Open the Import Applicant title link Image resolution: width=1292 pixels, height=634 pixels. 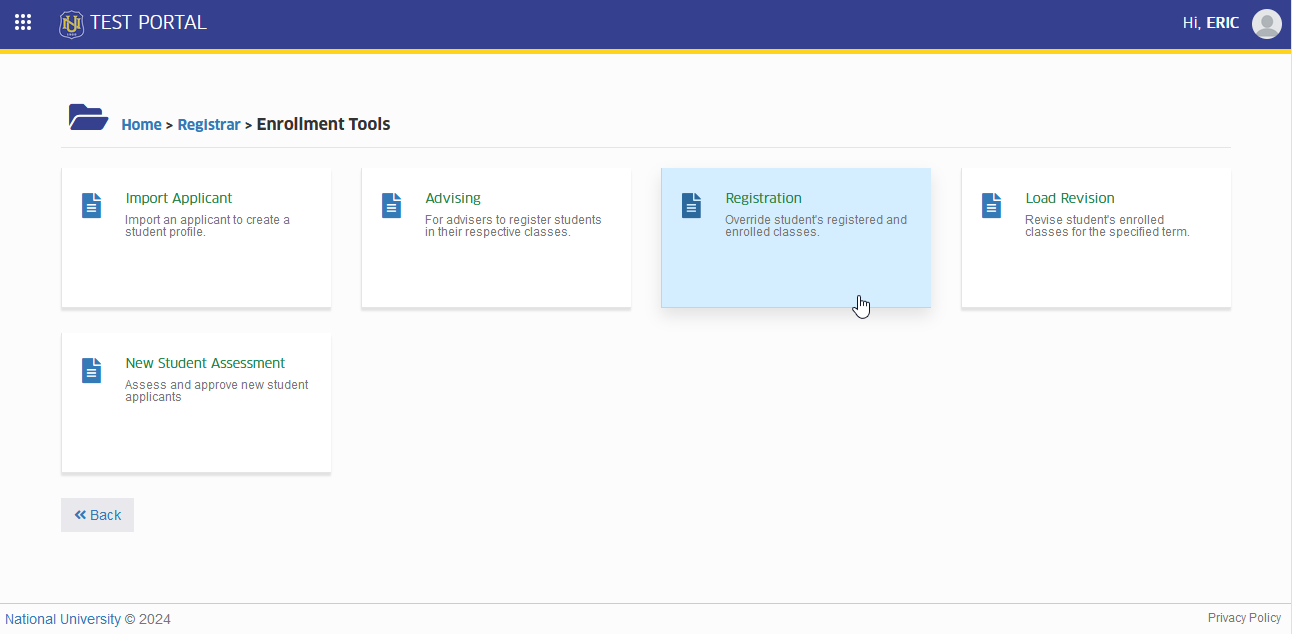(x=179, y=198)
